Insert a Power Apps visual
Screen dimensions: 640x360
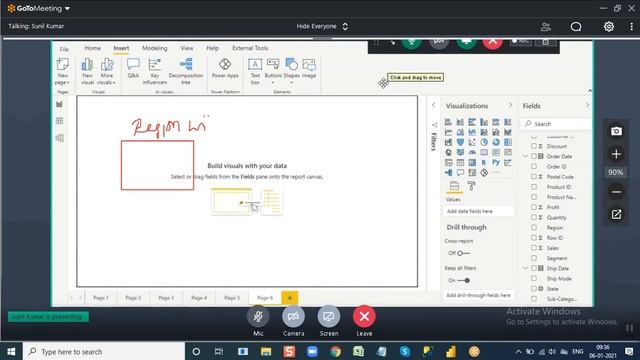(225, 68)
